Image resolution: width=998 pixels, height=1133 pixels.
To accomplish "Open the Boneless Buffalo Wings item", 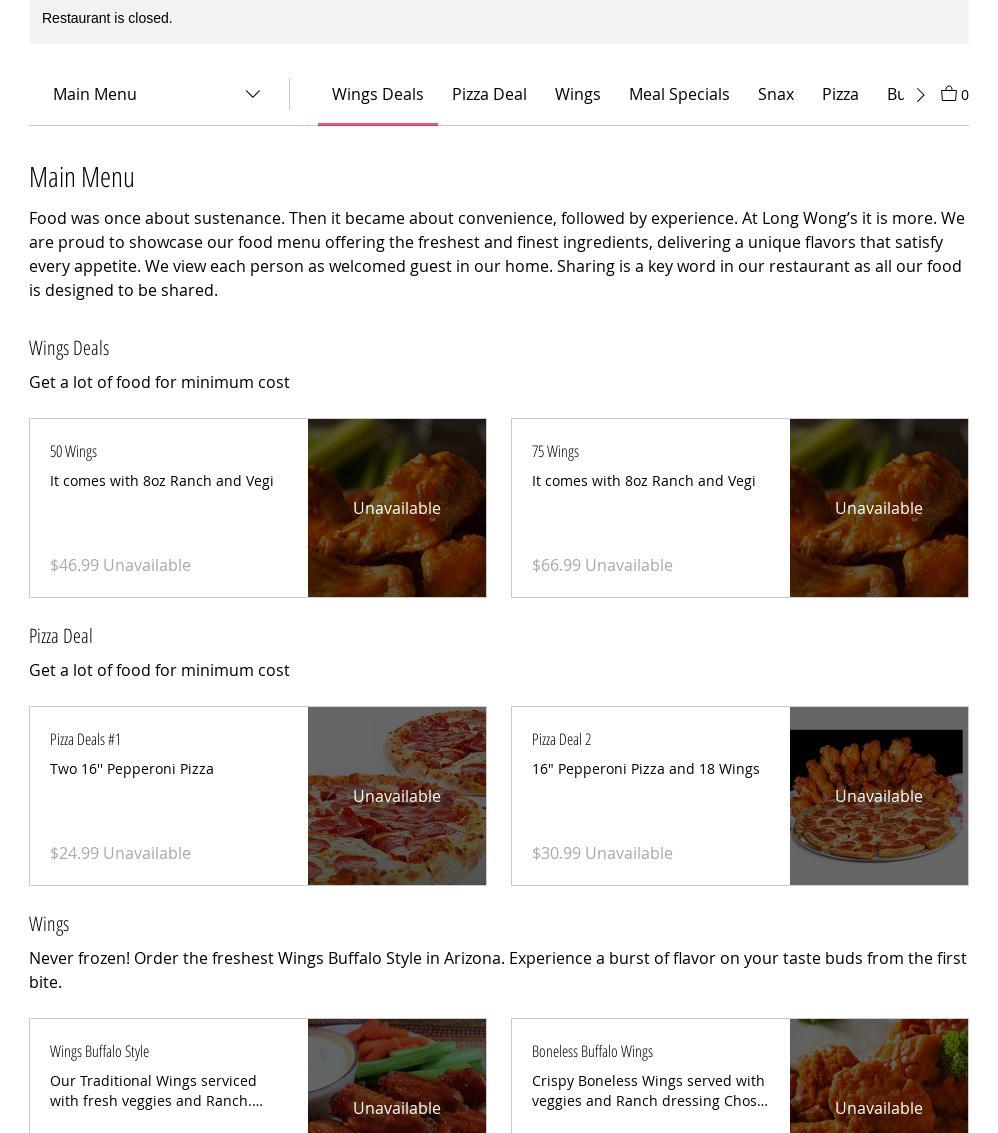I will (x=739, y=1076).
